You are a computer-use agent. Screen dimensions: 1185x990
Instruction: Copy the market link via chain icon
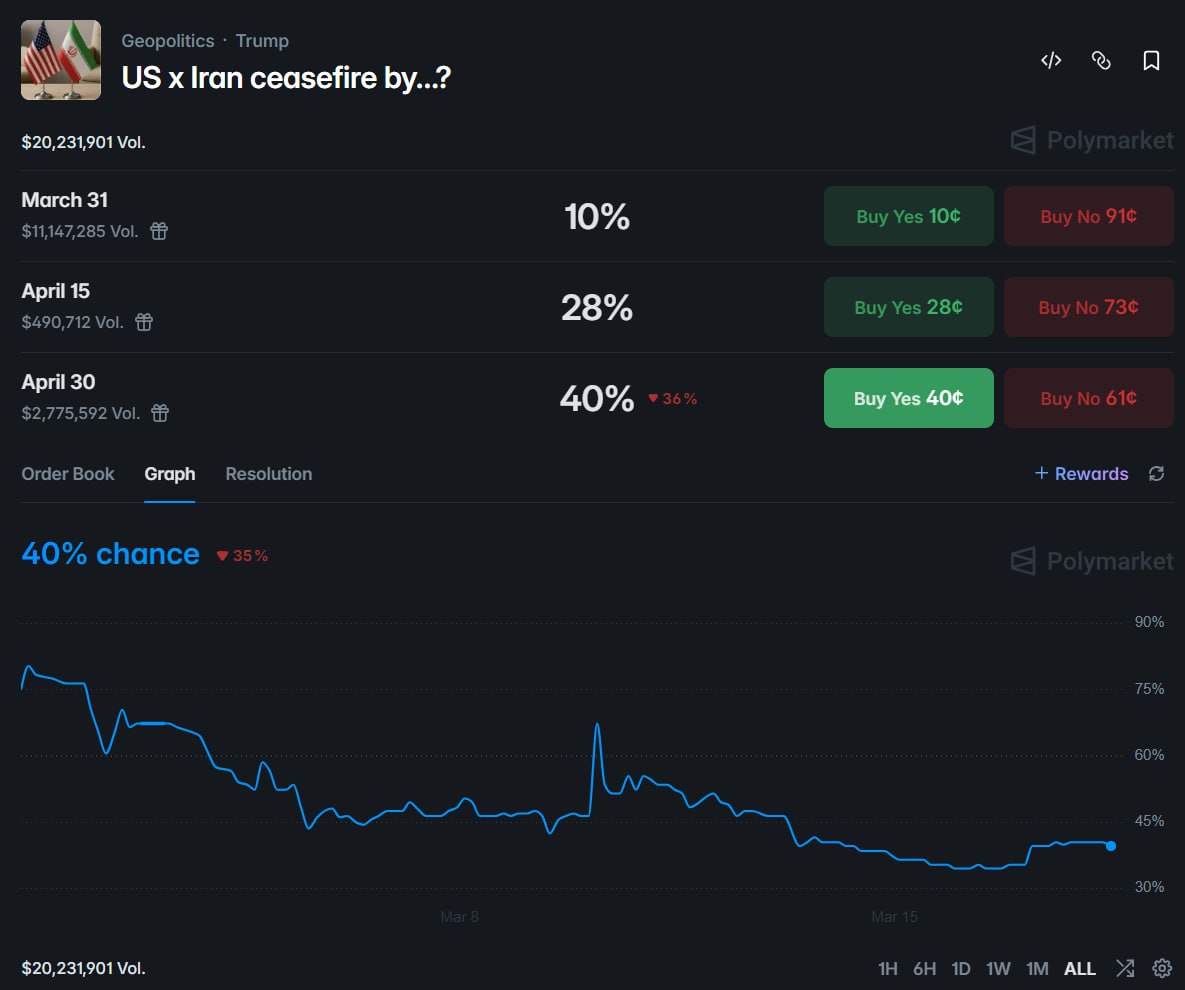coord(1101,60)
